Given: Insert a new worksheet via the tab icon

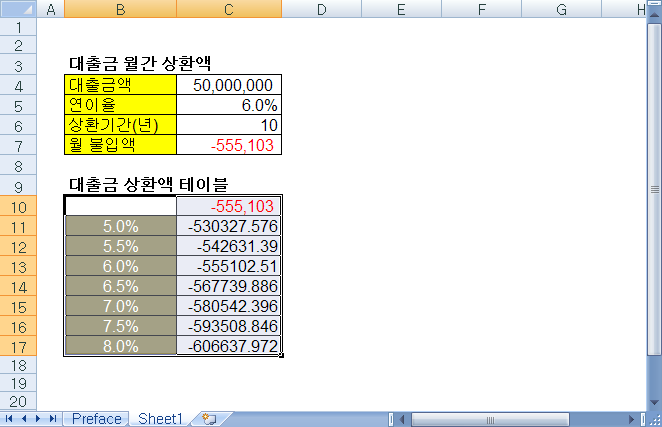Looking at the screenshot, I should [x=209, y=419].
